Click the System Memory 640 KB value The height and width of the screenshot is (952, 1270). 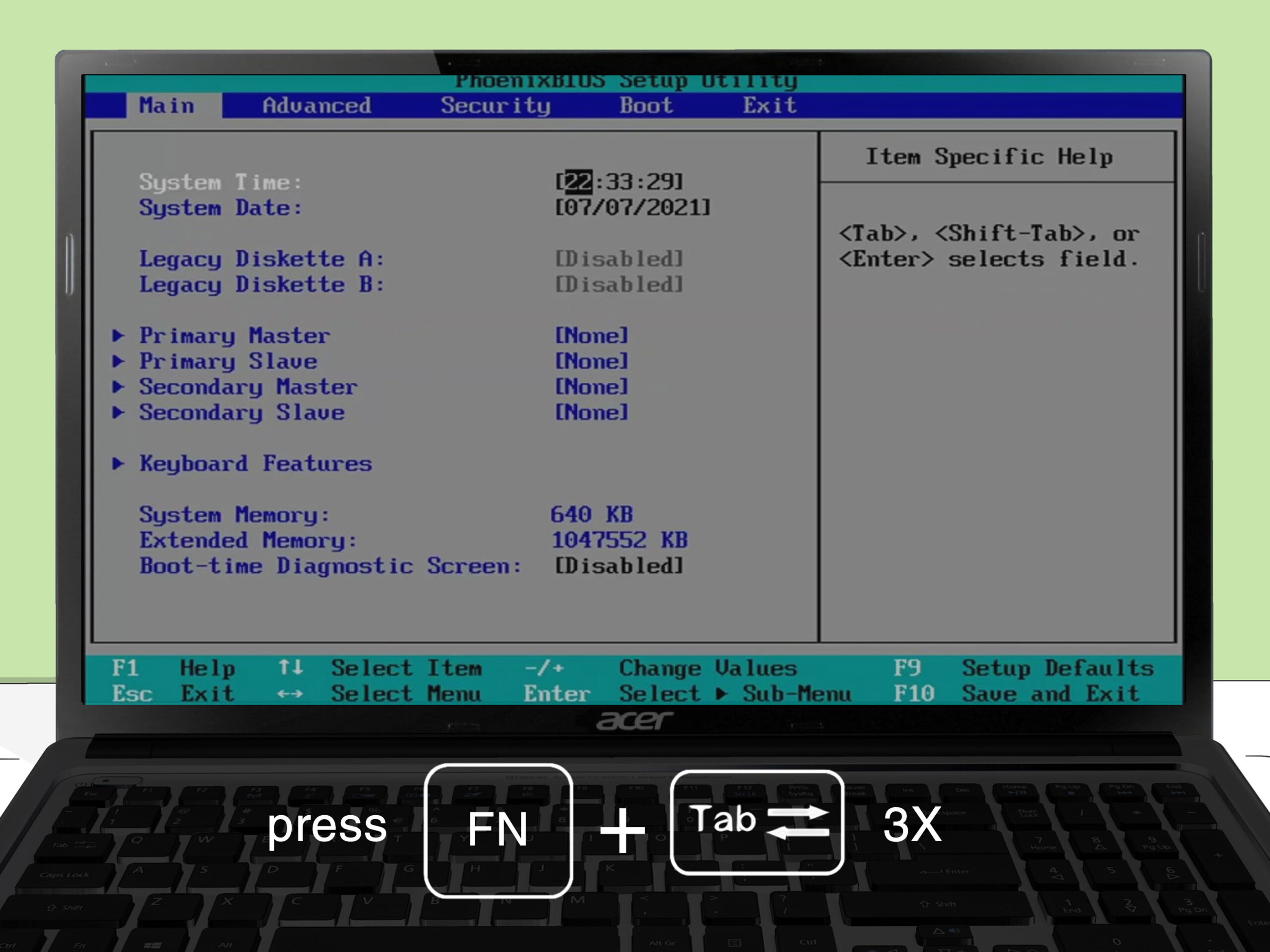click(592, 514)
